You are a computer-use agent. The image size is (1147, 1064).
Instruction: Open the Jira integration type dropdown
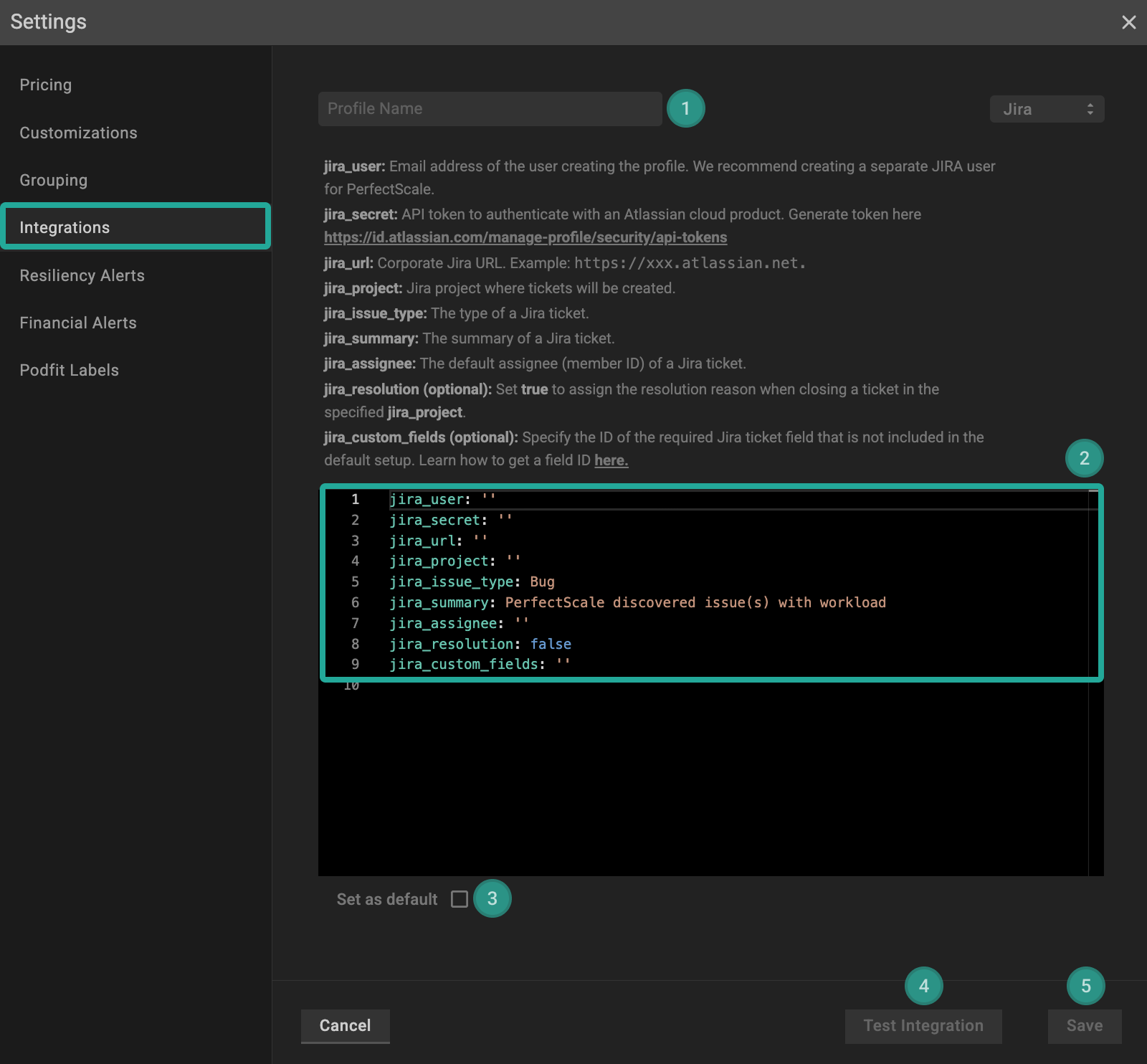(1047, 109)
